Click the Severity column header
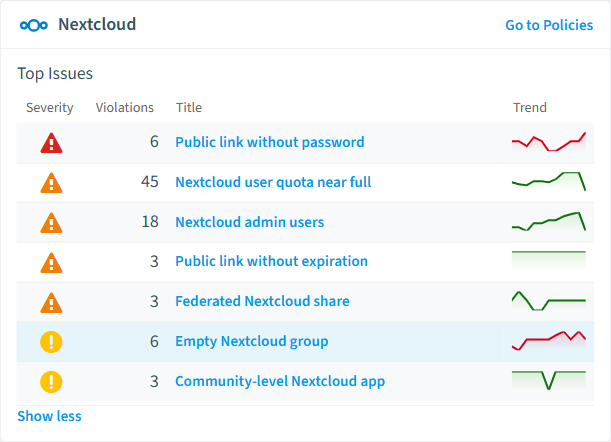This screenshot has width=611, height=442. click(49, 108)
